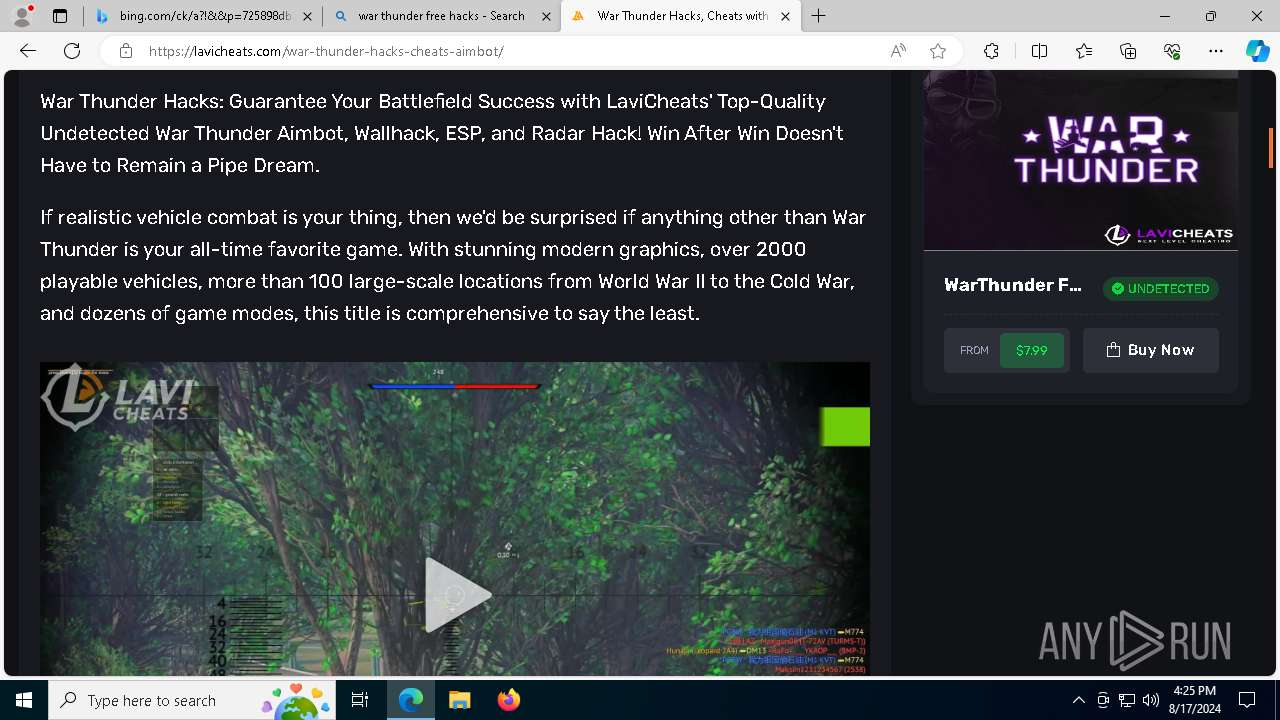Screen dimensions: 1280x720
Task: Show hidden system tray icons
Action: coord(1078,700)
